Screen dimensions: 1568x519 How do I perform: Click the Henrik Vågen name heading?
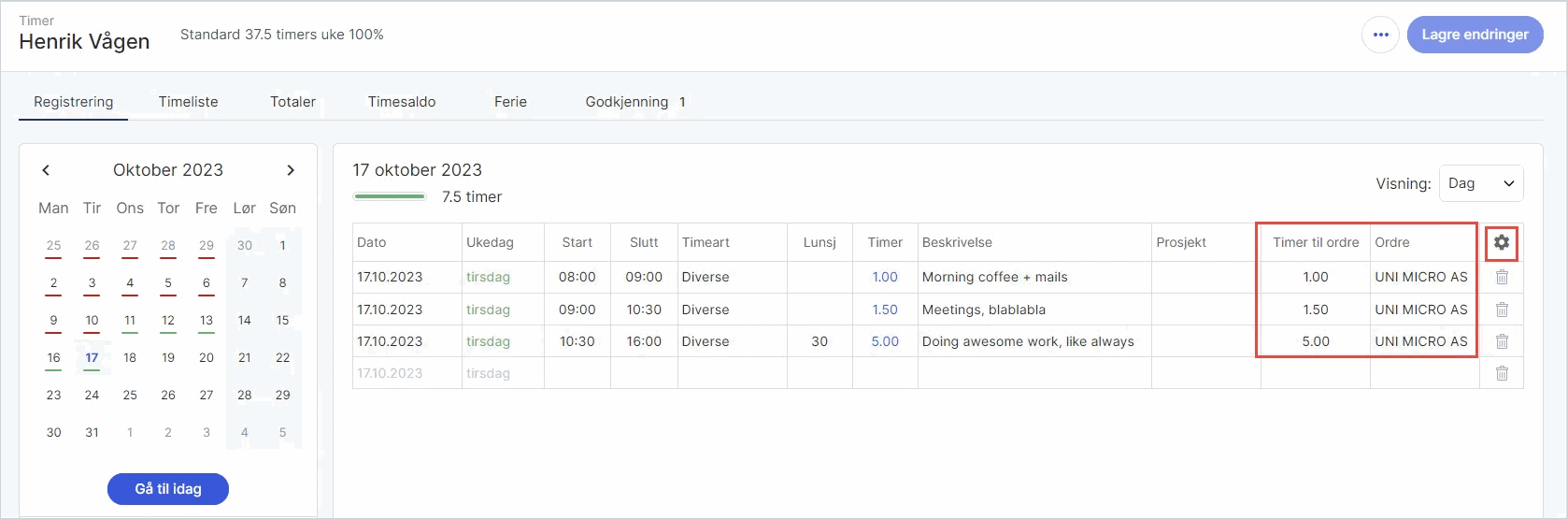click(x=84, y=41)
